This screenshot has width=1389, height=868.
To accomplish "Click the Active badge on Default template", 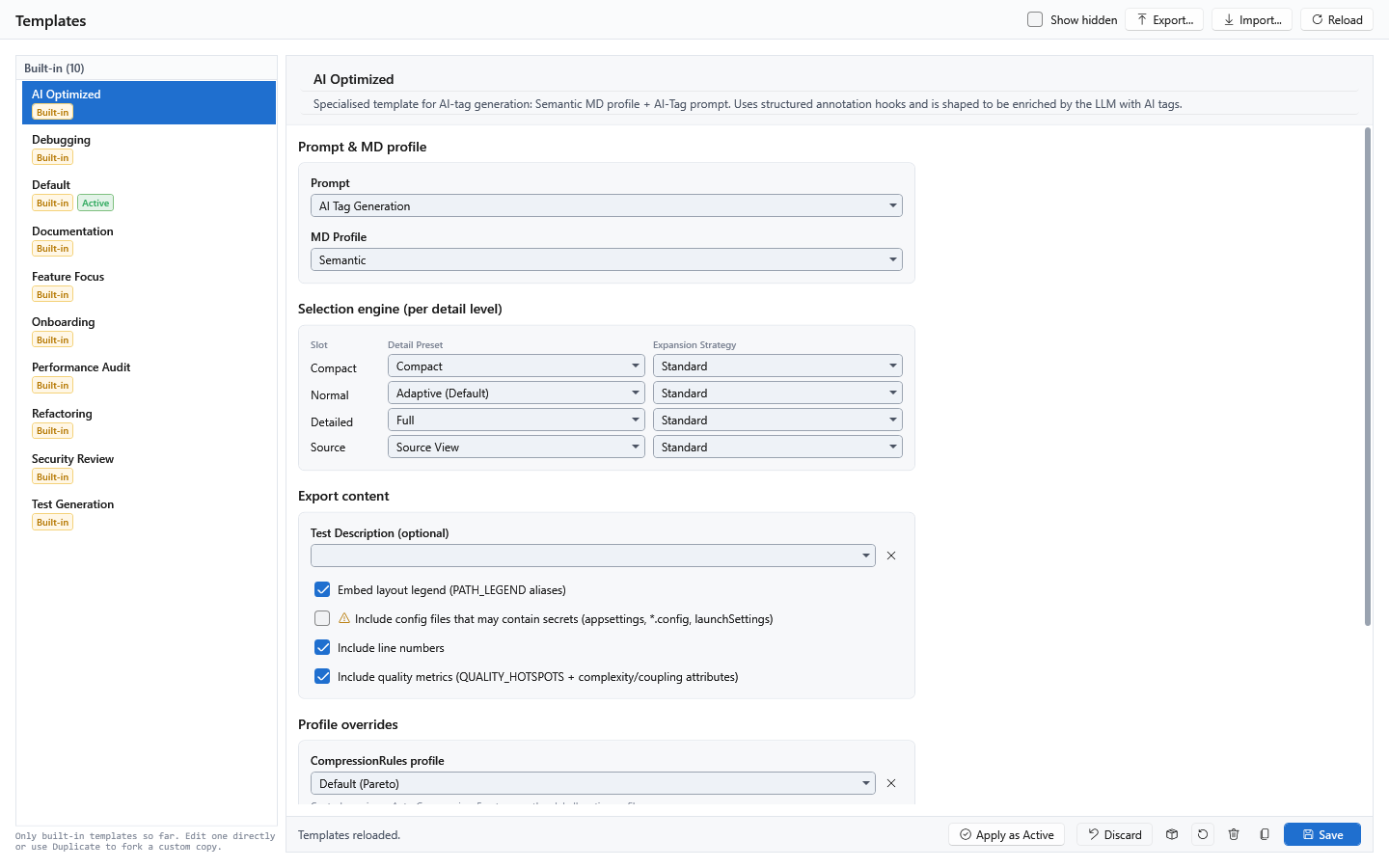I will [95, 203].
